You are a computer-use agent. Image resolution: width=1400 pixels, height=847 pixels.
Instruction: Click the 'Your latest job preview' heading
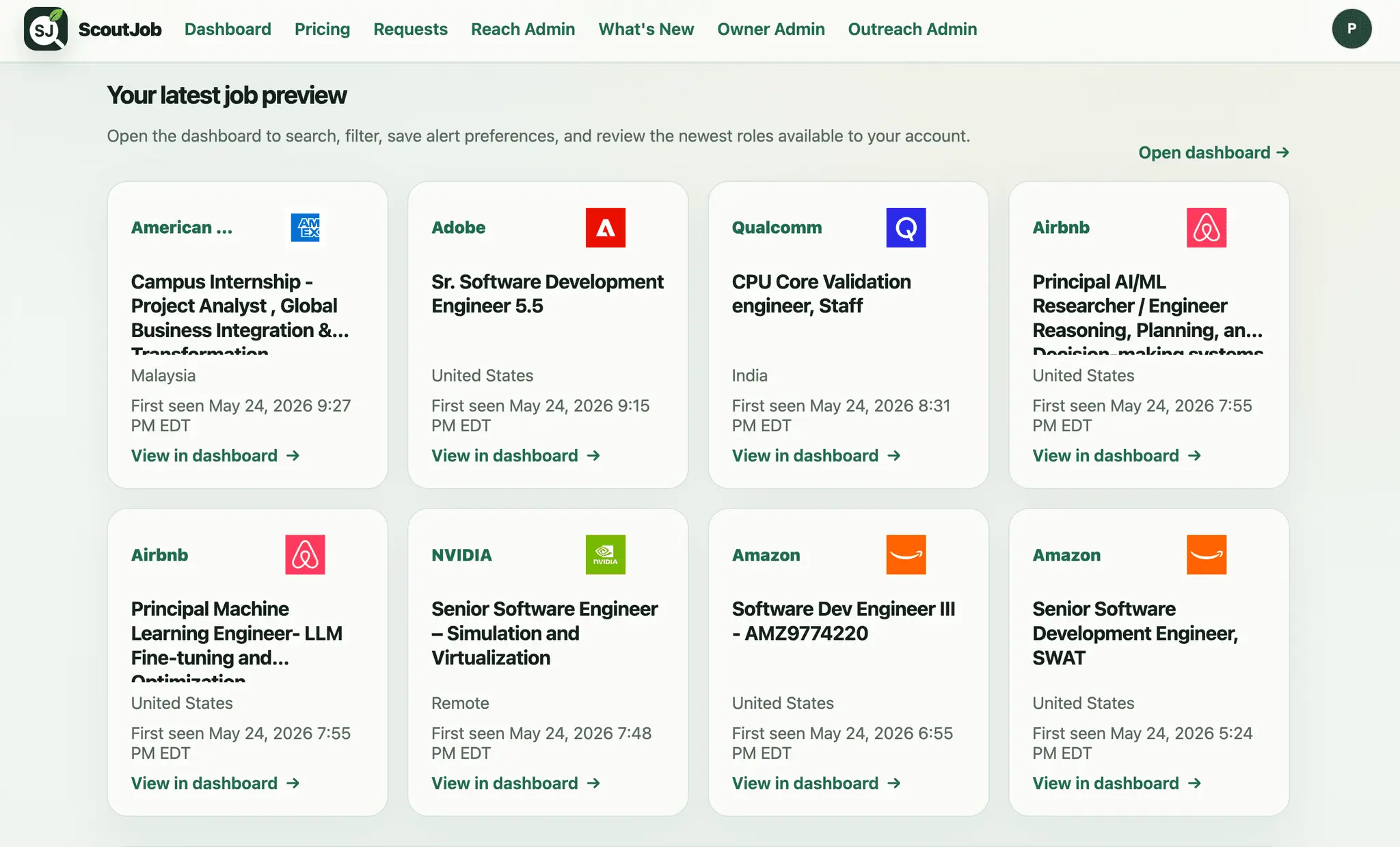(x=227, y=95)
